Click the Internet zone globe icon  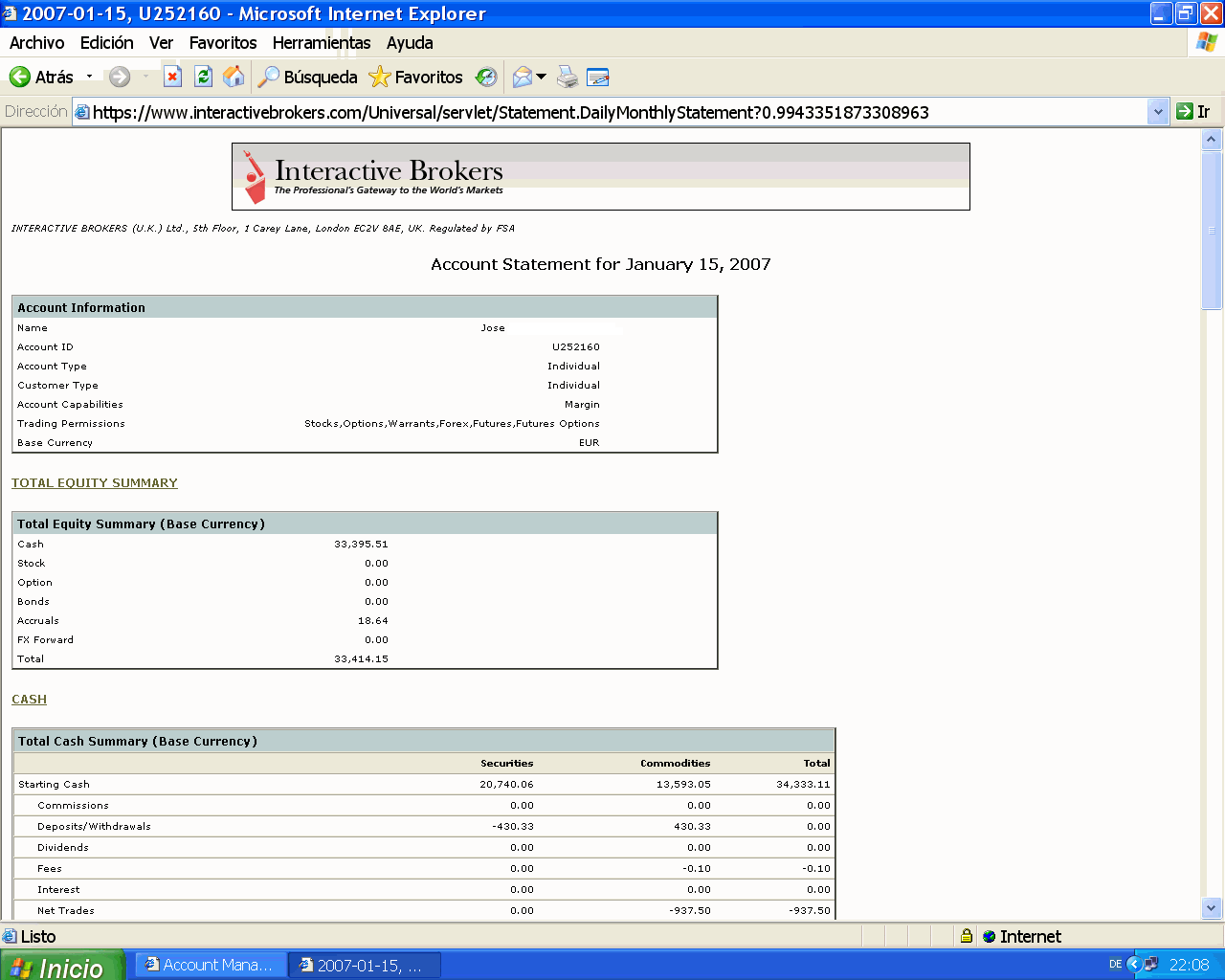click(990, 937)
